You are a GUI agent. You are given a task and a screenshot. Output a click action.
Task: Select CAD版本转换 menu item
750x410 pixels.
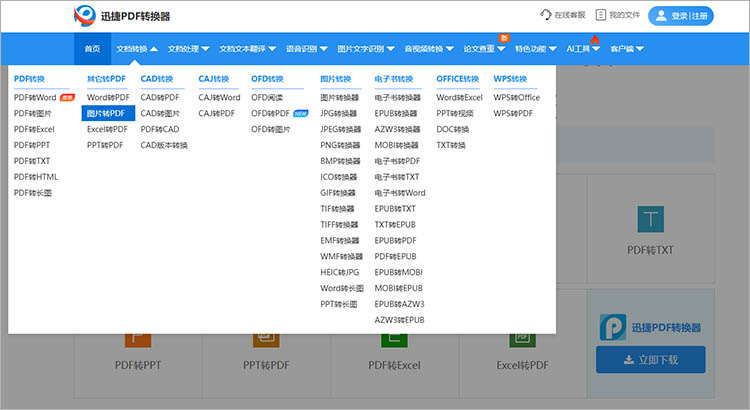coord(164,145)
